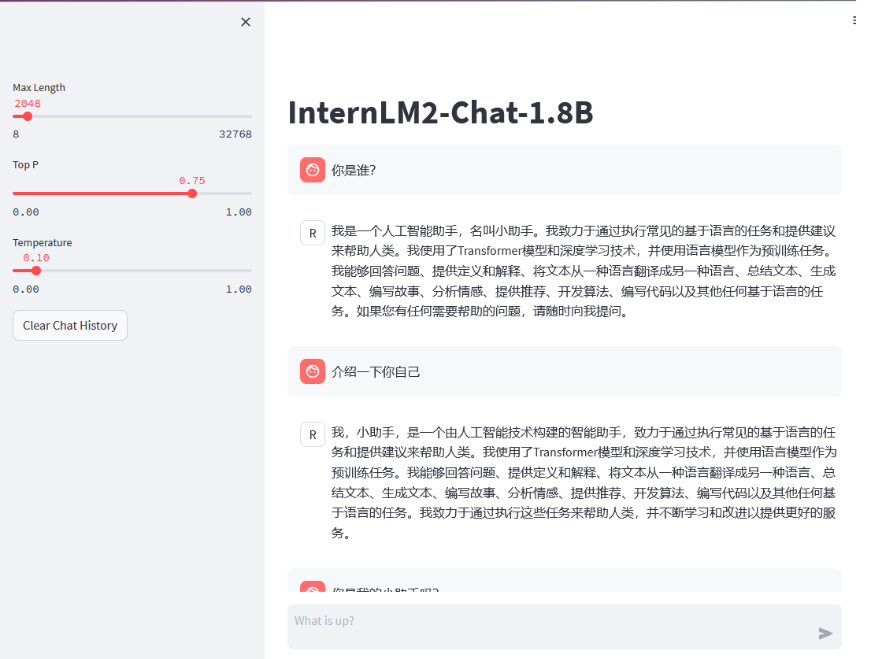Click the Temperature label
This screenshot has height=659, width=876.
coord(42,242)
